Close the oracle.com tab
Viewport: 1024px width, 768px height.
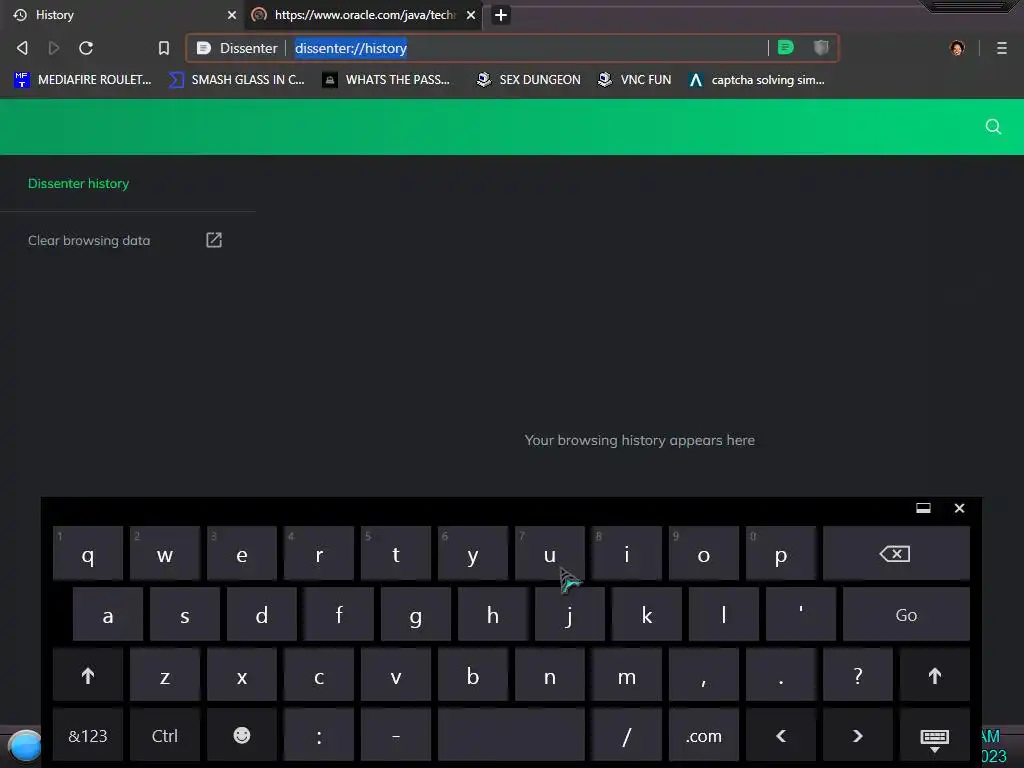point(470,15)
